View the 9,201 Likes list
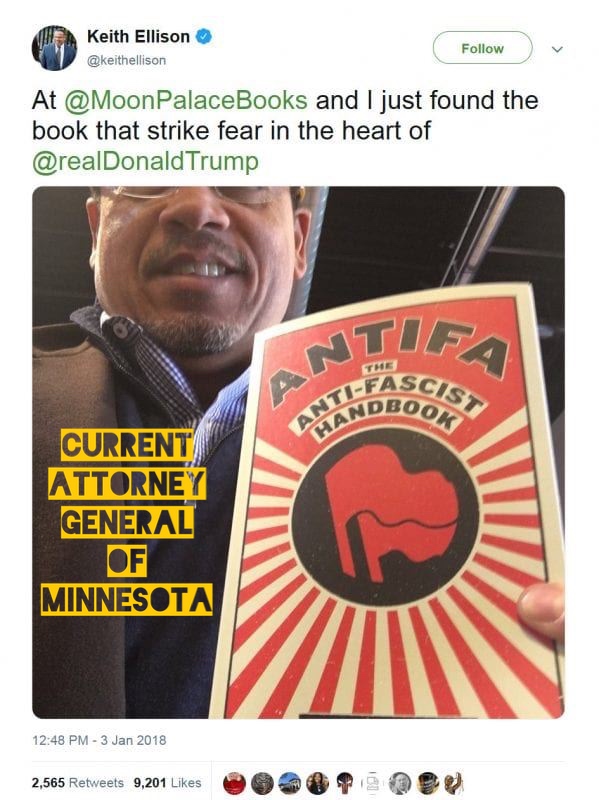This screenshot has width=599, height=800. point(167,783)
